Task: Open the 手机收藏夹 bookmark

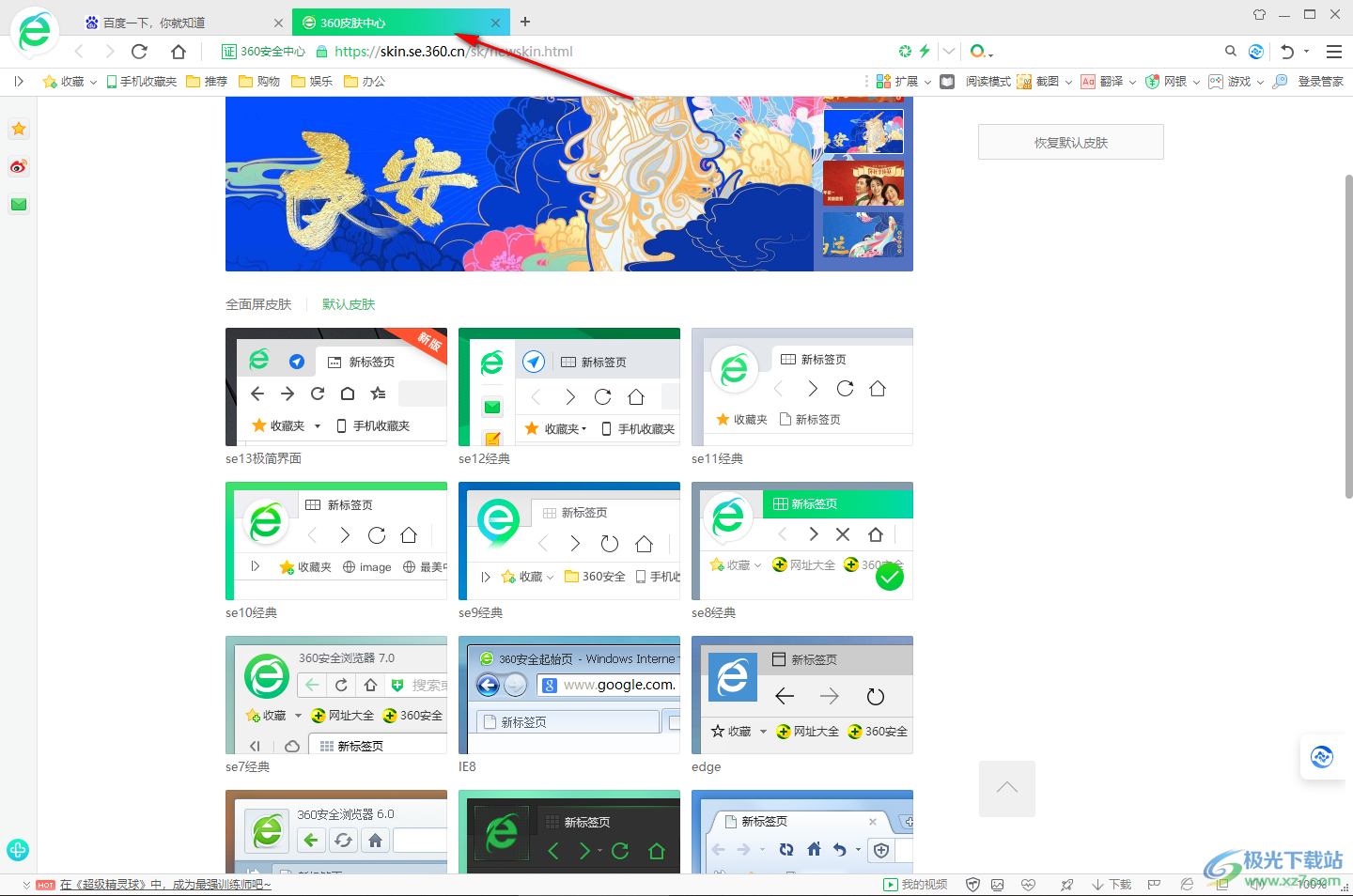Action: (142, 82)
